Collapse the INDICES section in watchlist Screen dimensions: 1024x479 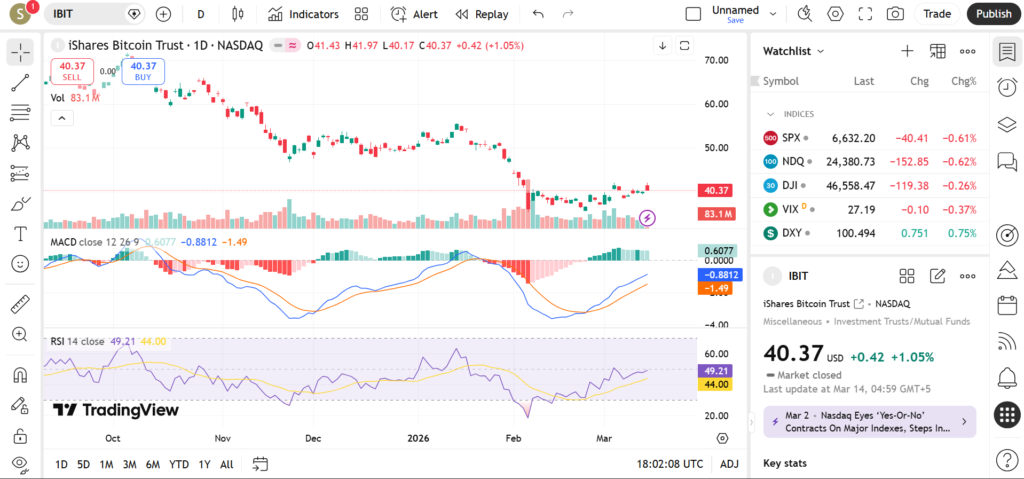click(771, 114)
